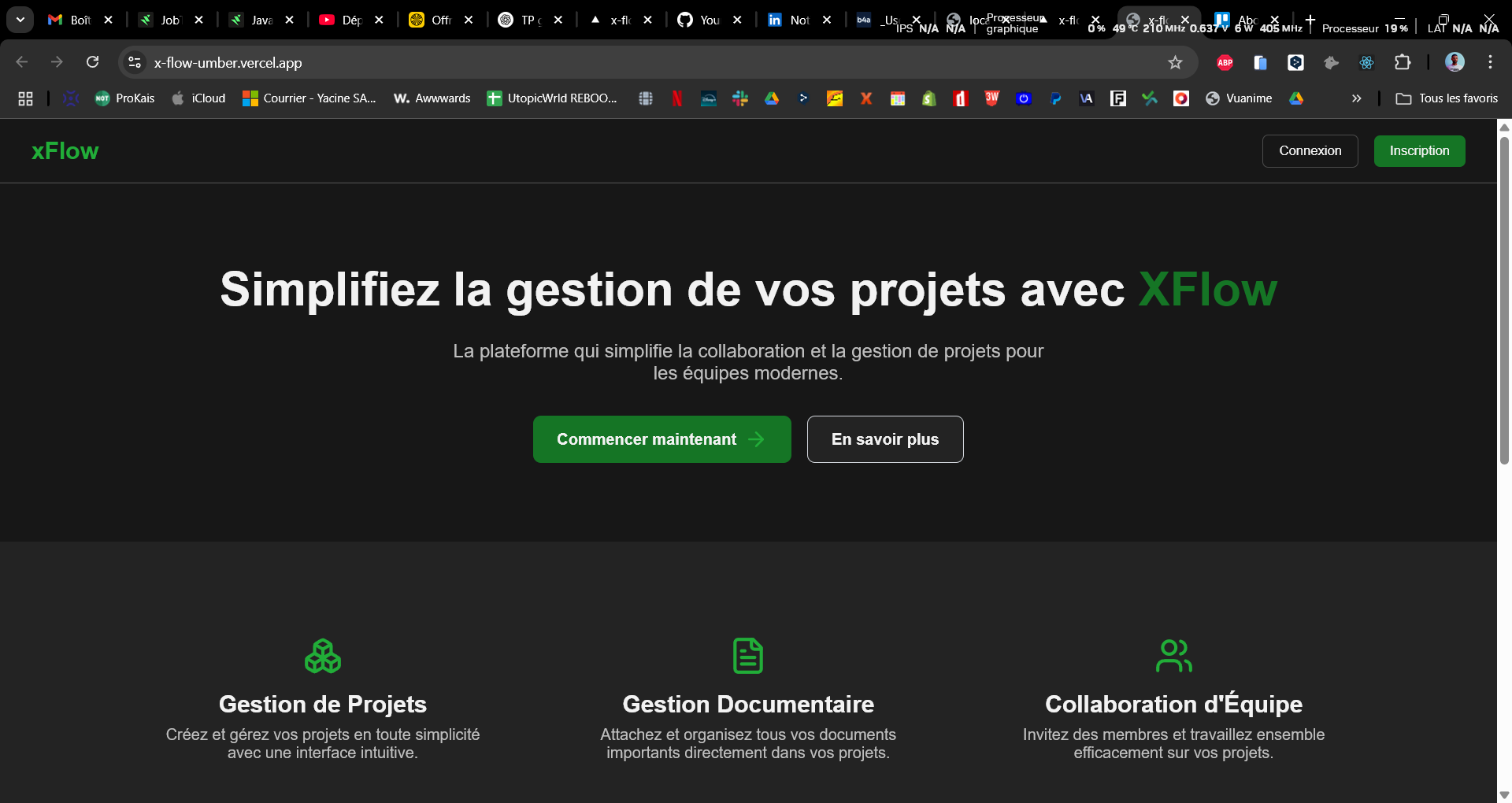The image size is (1512, 803).
Task: Open the Vuanime bookmark
Action: tap(1240, 98)
